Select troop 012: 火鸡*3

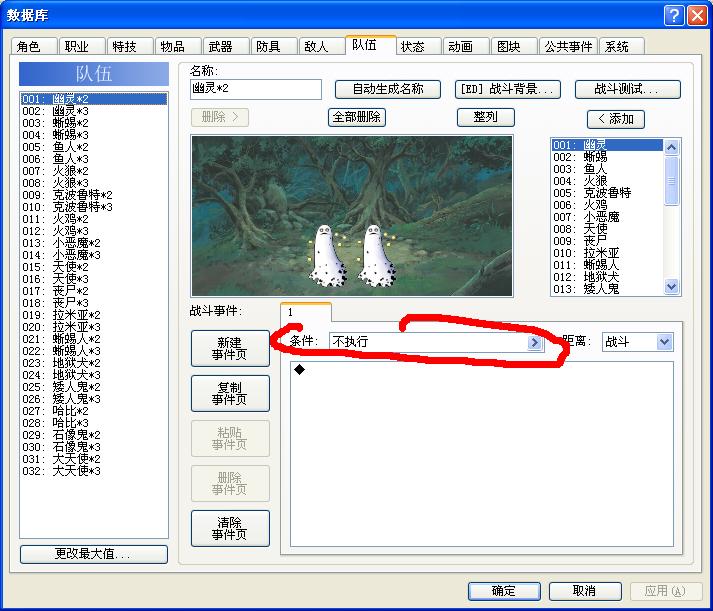pos(94,231)
